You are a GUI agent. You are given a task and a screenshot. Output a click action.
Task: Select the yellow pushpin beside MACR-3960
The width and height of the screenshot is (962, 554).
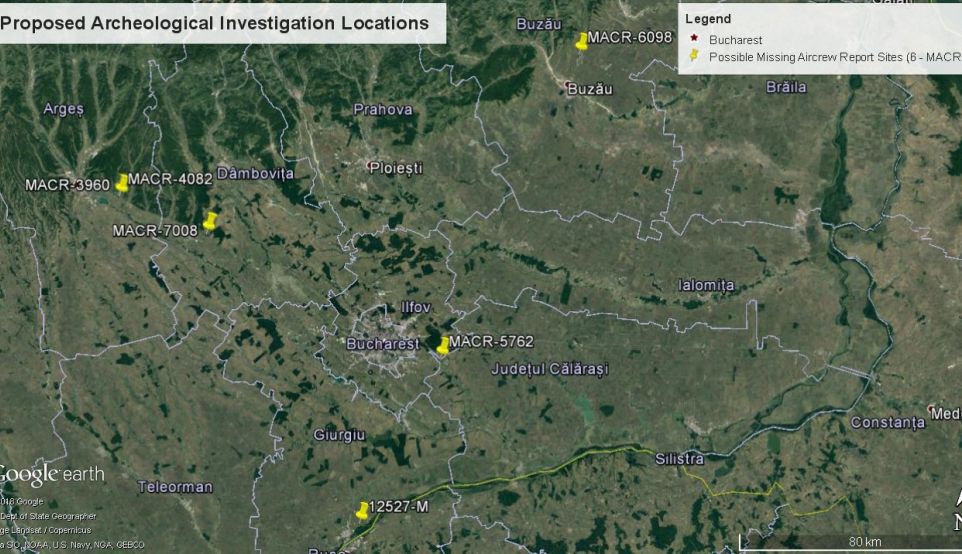(122, 183)
